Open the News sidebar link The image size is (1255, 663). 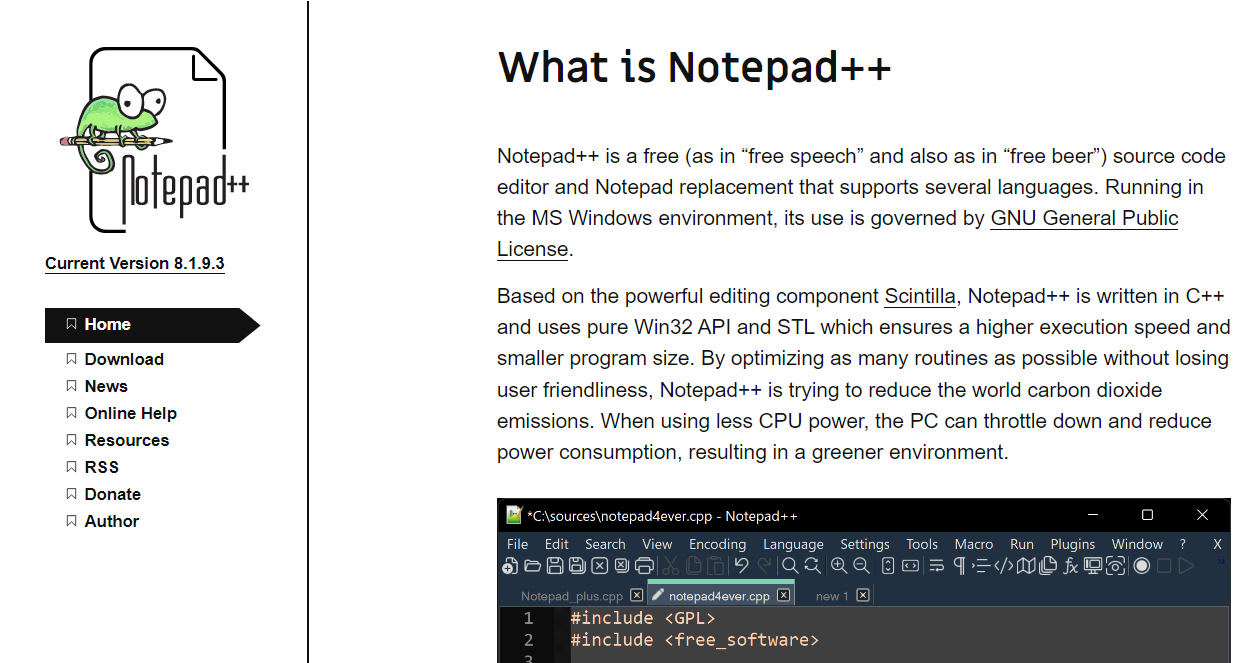click(x=106, y=386)
